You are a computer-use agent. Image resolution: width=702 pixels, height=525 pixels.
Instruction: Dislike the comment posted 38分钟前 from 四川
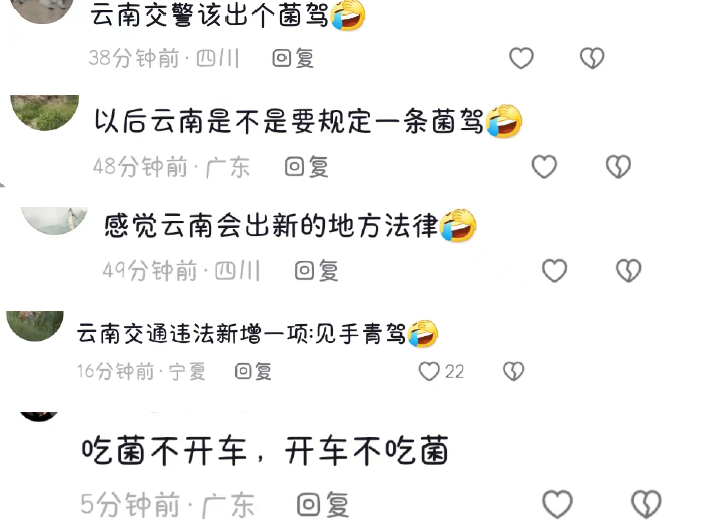point(592,58)
